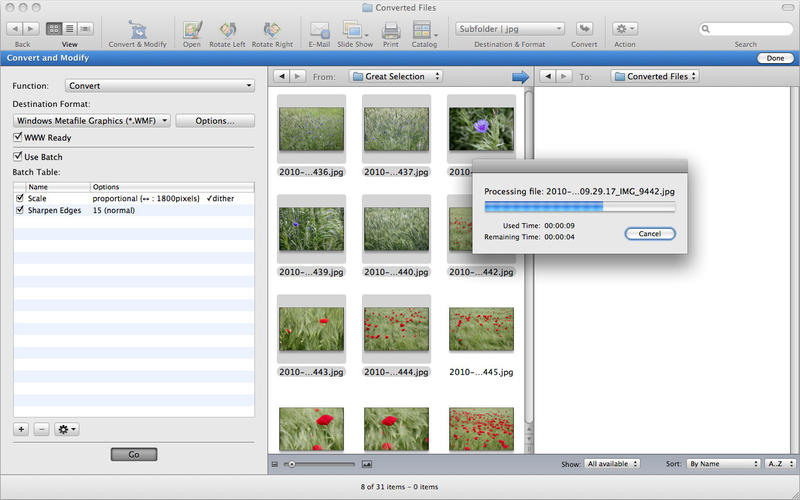Uncheck Sharpen Edges in batch table
Image resolution: width=800 pixels, height=500 pixels.
click(x=20, y=211)
